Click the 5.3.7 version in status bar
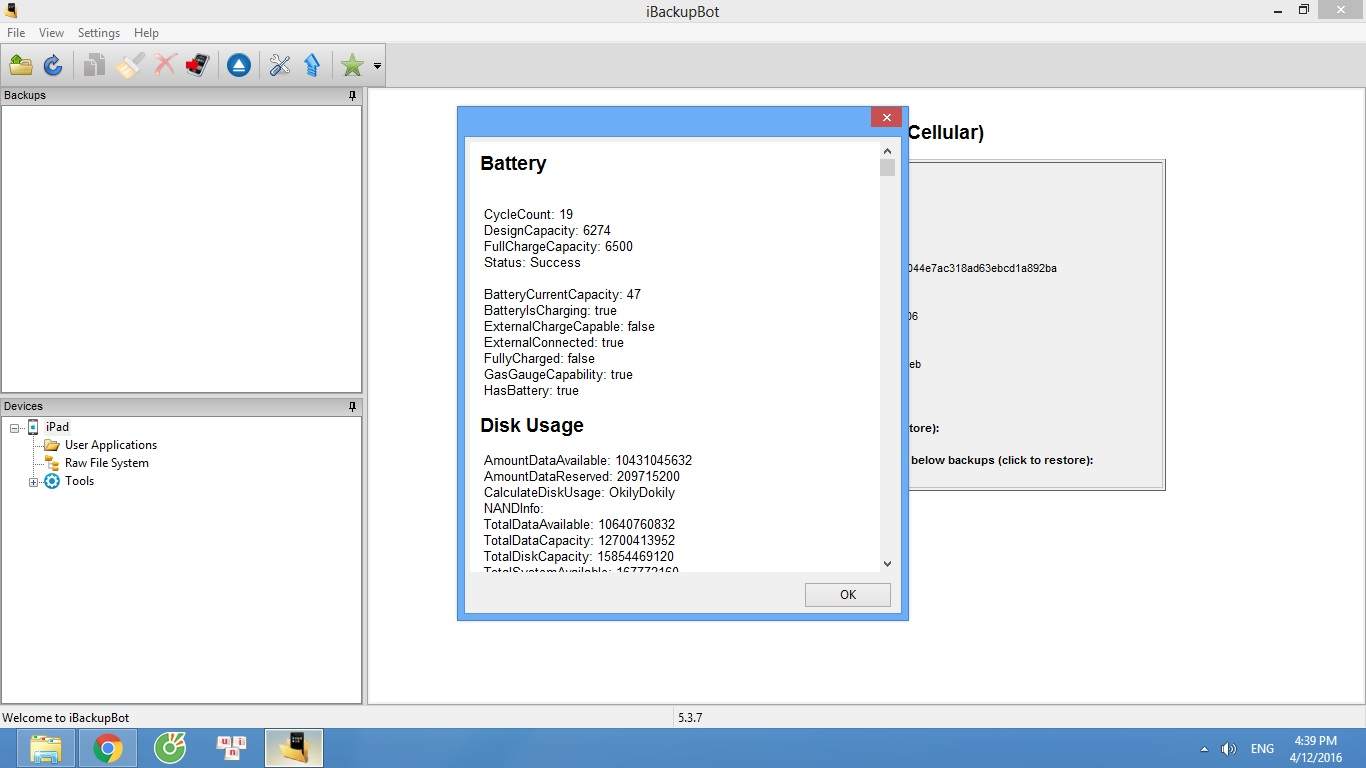The height and width of the screenshot is (768, 1366). tap(690, 718)
